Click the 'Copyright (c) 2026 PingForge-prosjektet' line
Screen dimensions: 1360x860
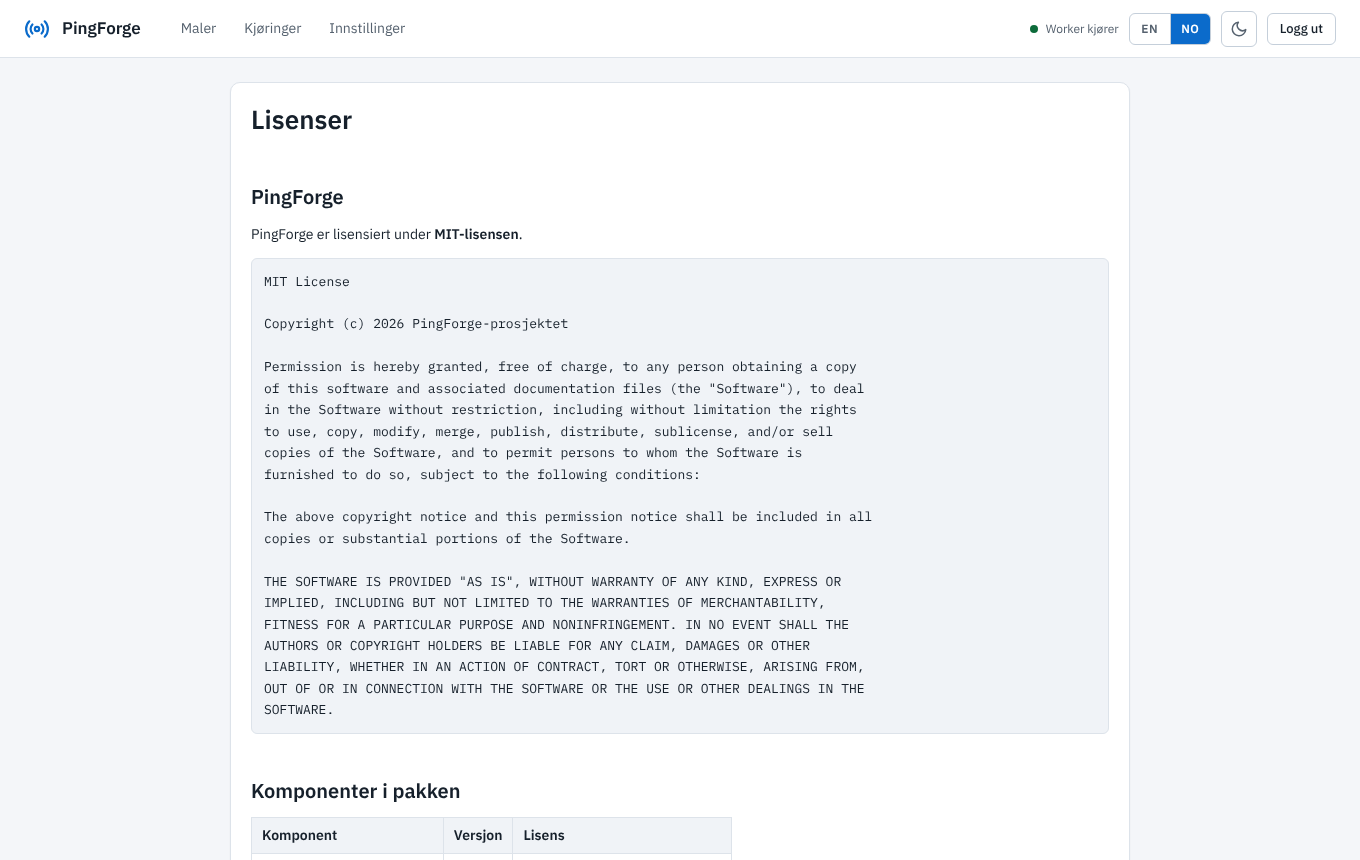click(416, 324)
